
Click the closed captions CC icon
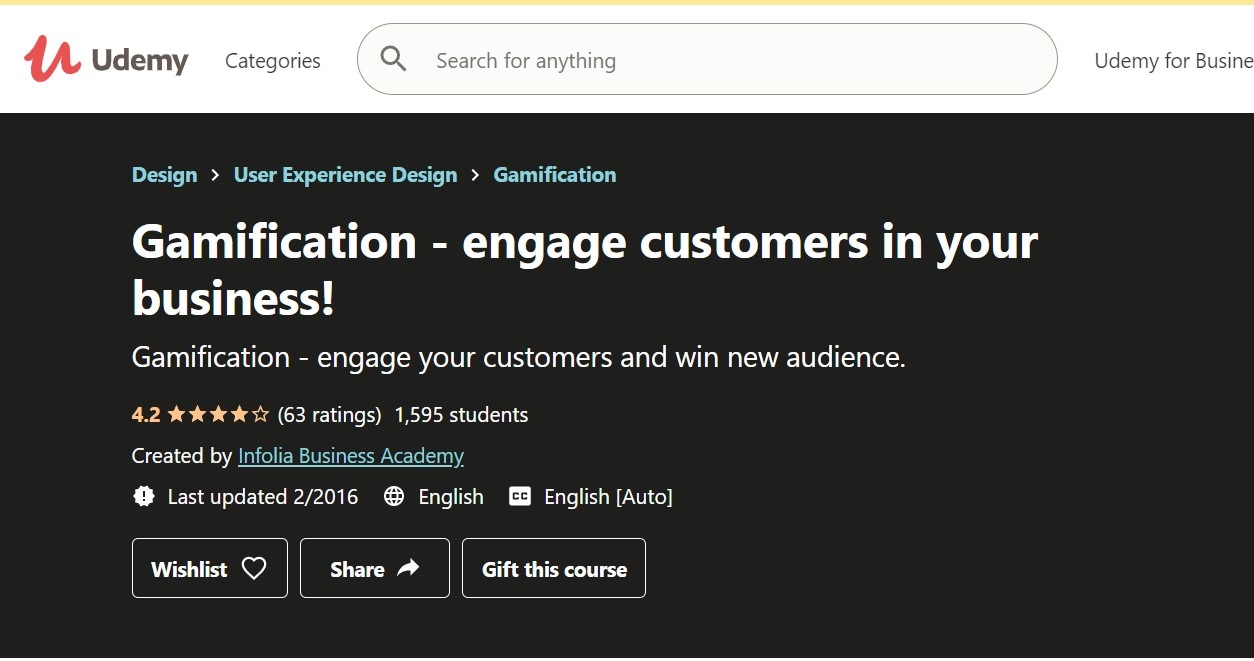(x=520, y=497)
